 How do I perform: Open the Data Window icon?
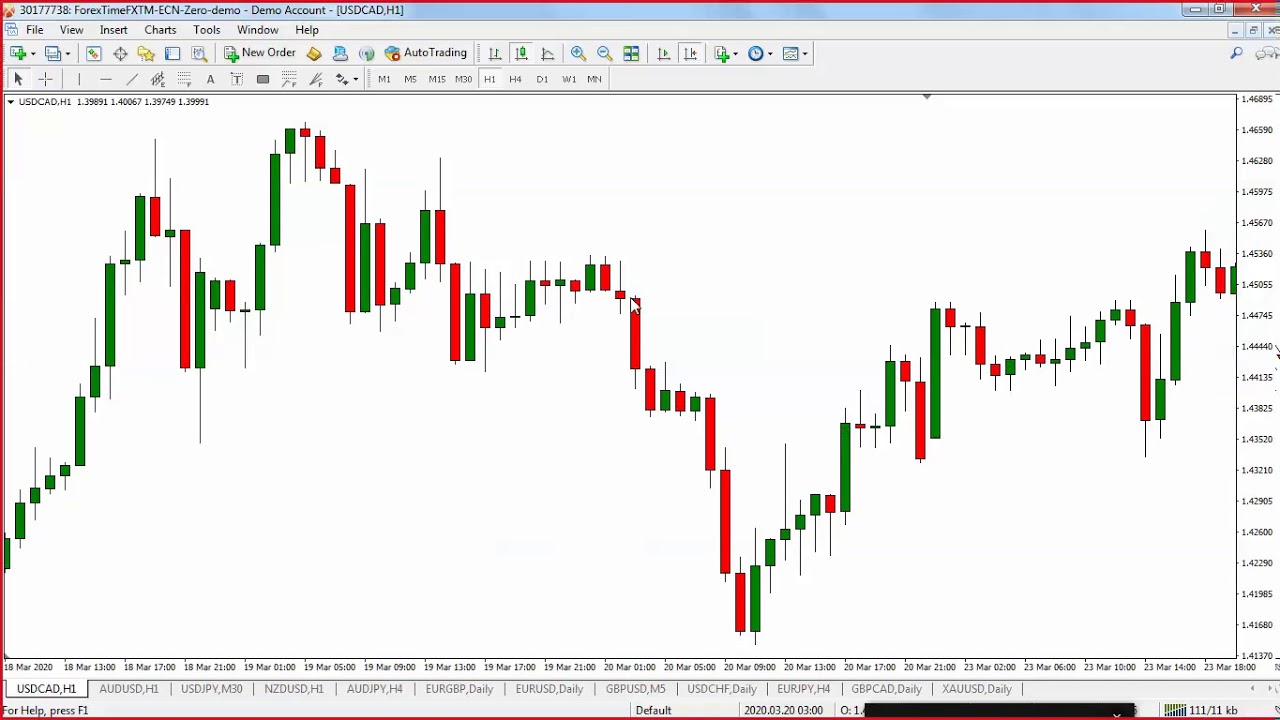(x=120, y=53)
